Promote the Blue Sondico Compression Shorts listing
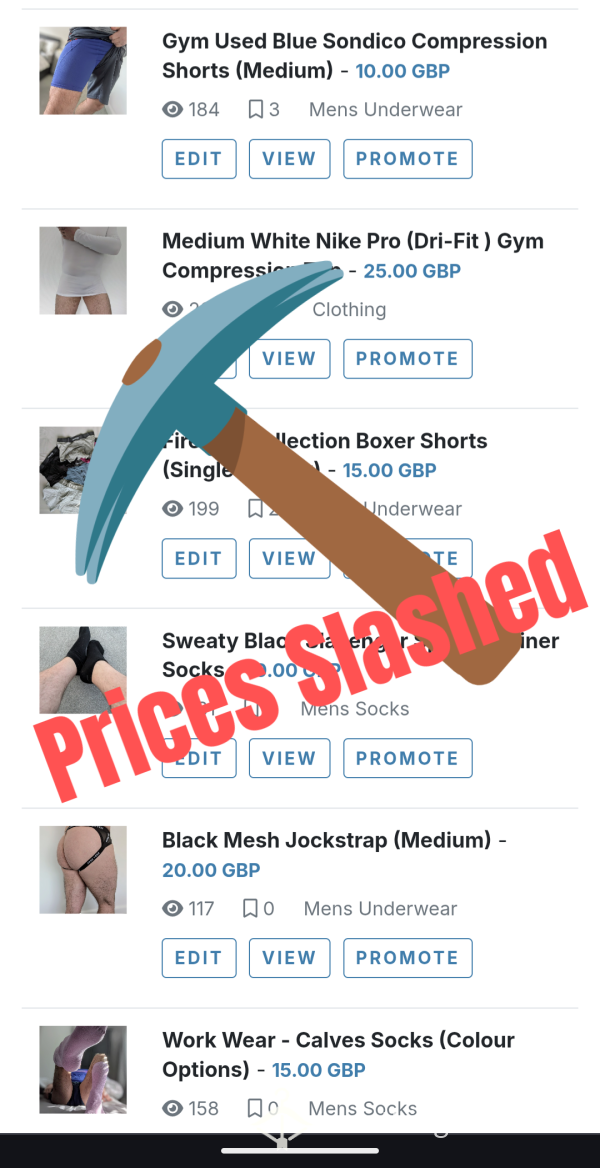This screenshot has height=1168, width=600. pyautogui.click(x=408, y=159)
